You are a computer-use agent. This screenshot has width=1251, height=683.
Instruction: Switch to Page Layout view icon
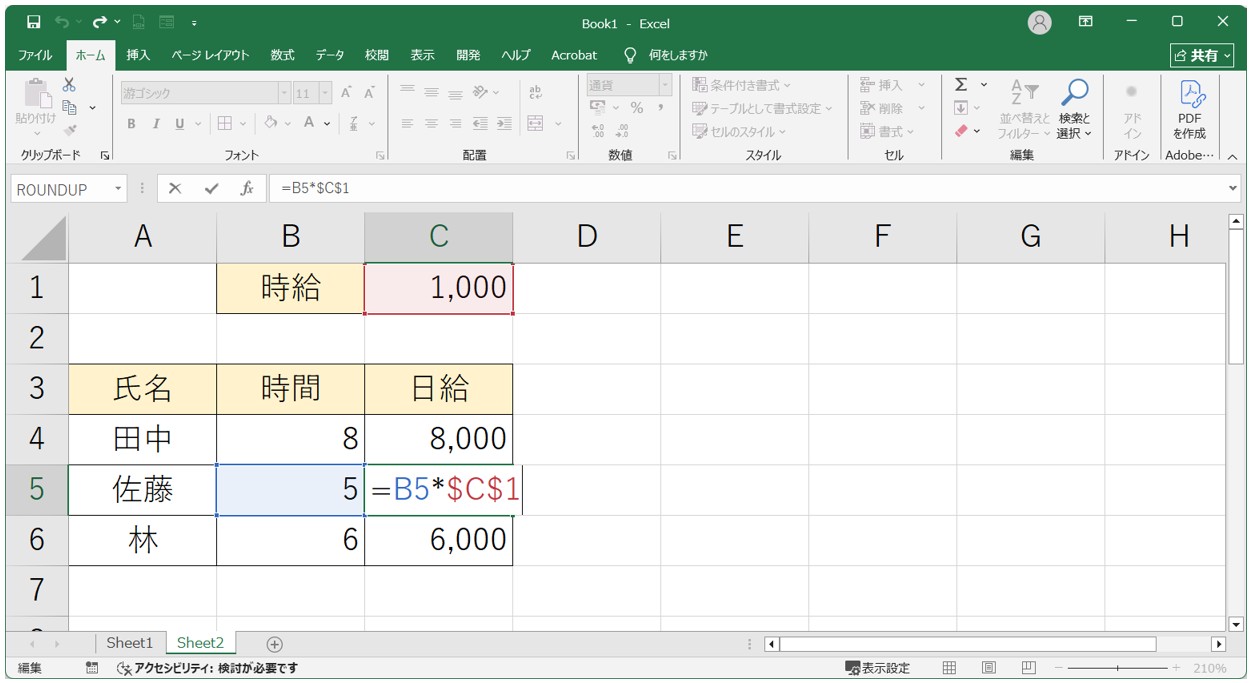988,668
